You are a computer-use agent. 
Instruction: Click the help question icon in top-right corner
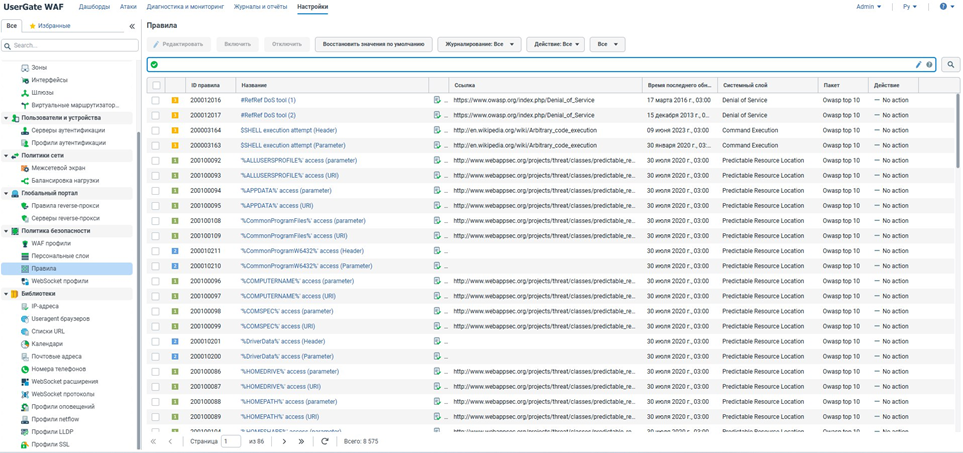(943, 7)
